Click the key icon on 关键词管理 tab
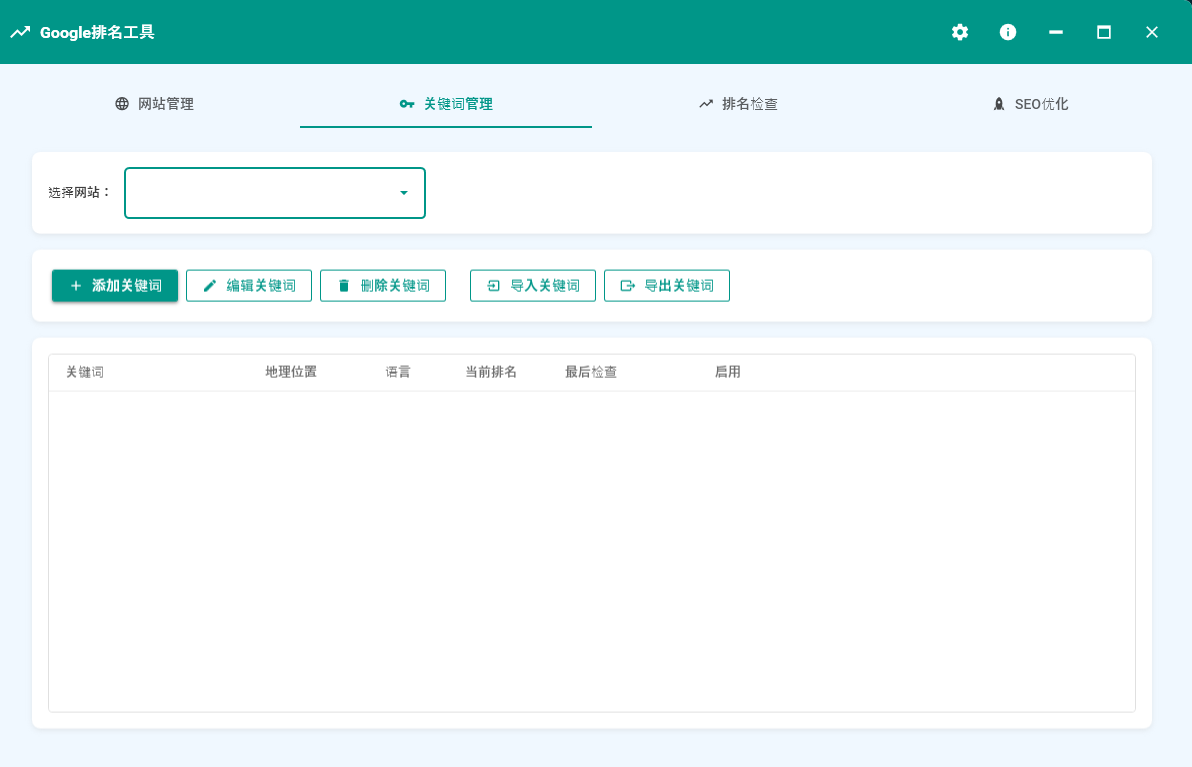Image resolution: width=1192 pixels, height=767 pixels. (x=407, y=104)
